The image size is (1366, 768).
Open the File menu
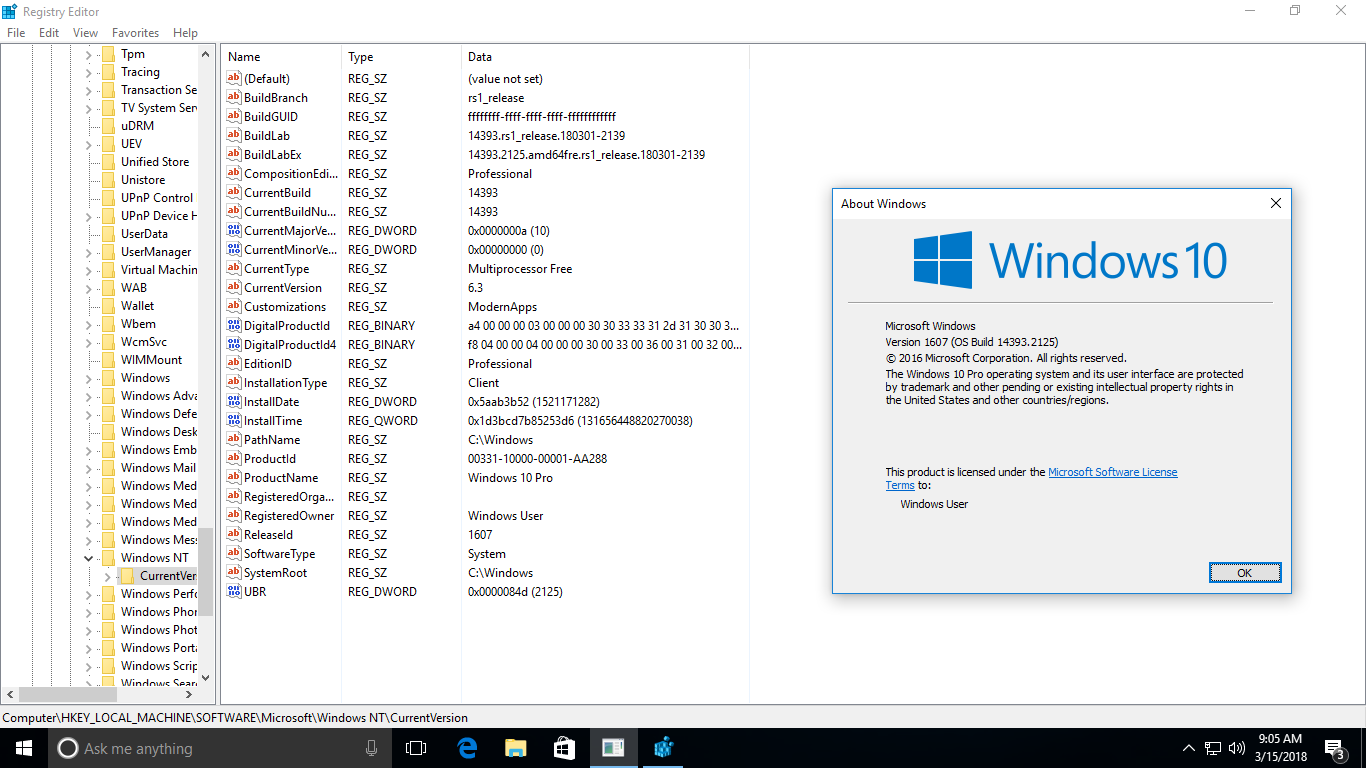pyautogui.click(x=16, y=33)
